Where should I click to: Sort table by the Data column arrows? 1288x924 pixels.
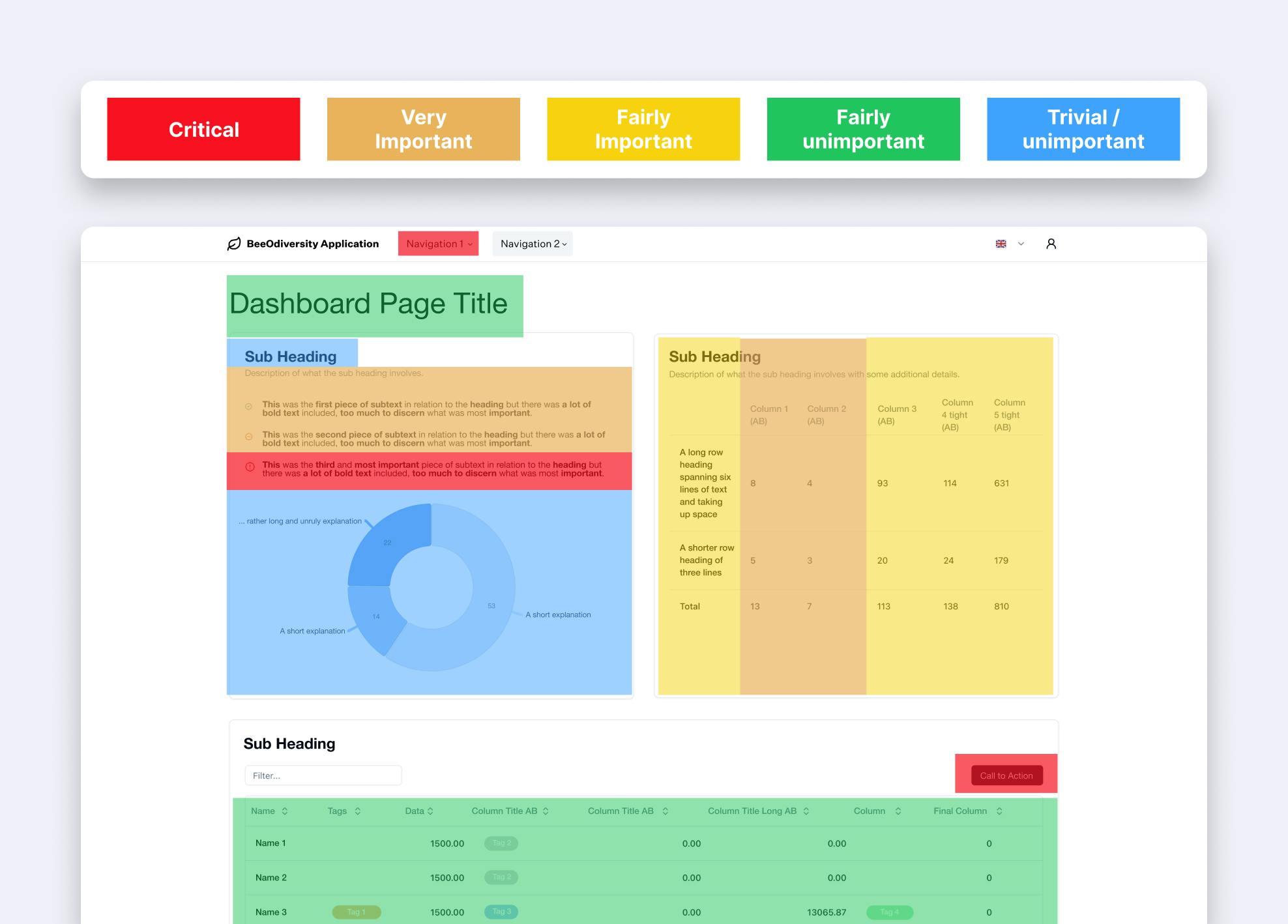430,811
